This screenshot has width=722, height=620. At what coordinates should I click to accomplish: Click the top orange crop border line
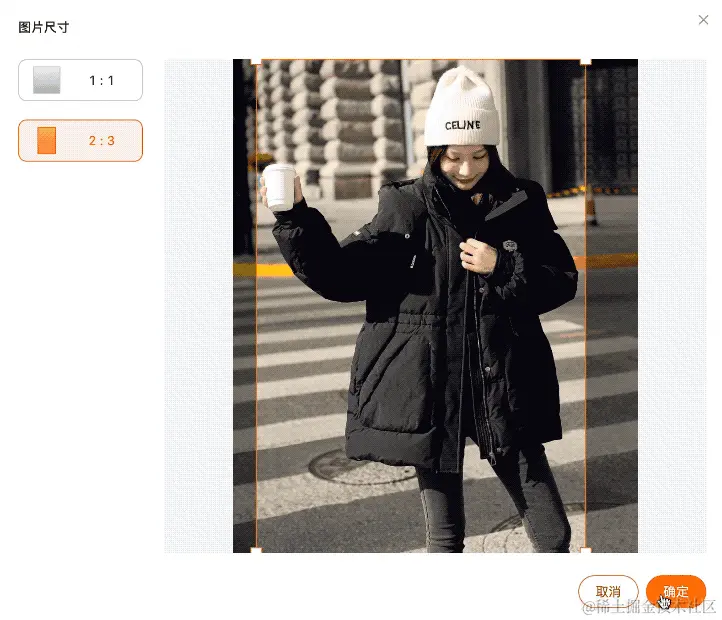point(420,60)
